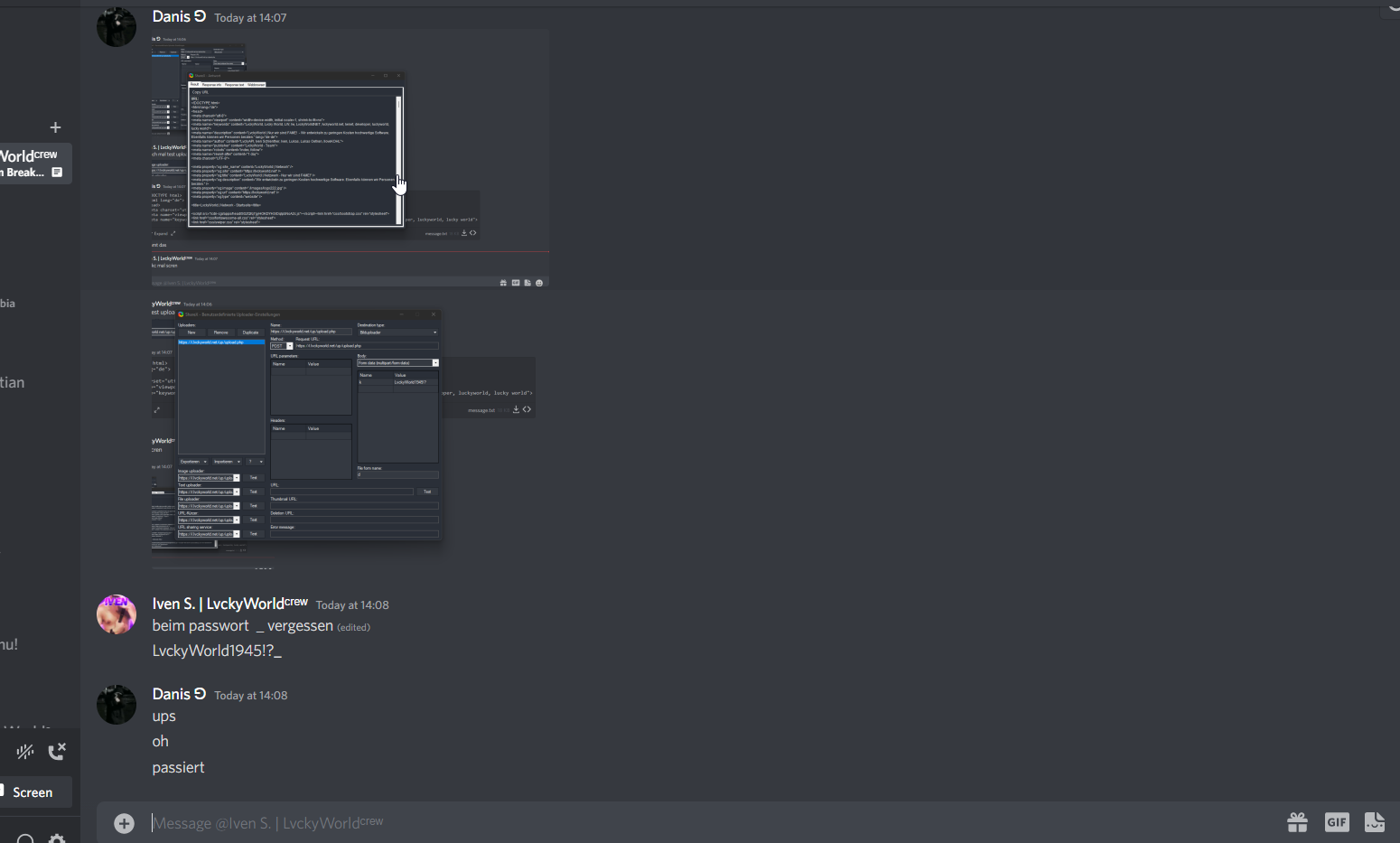The height and width of the screenshot is (843, 1400).
Task: Open the sticker picker
Action: tap(1374, 822)
